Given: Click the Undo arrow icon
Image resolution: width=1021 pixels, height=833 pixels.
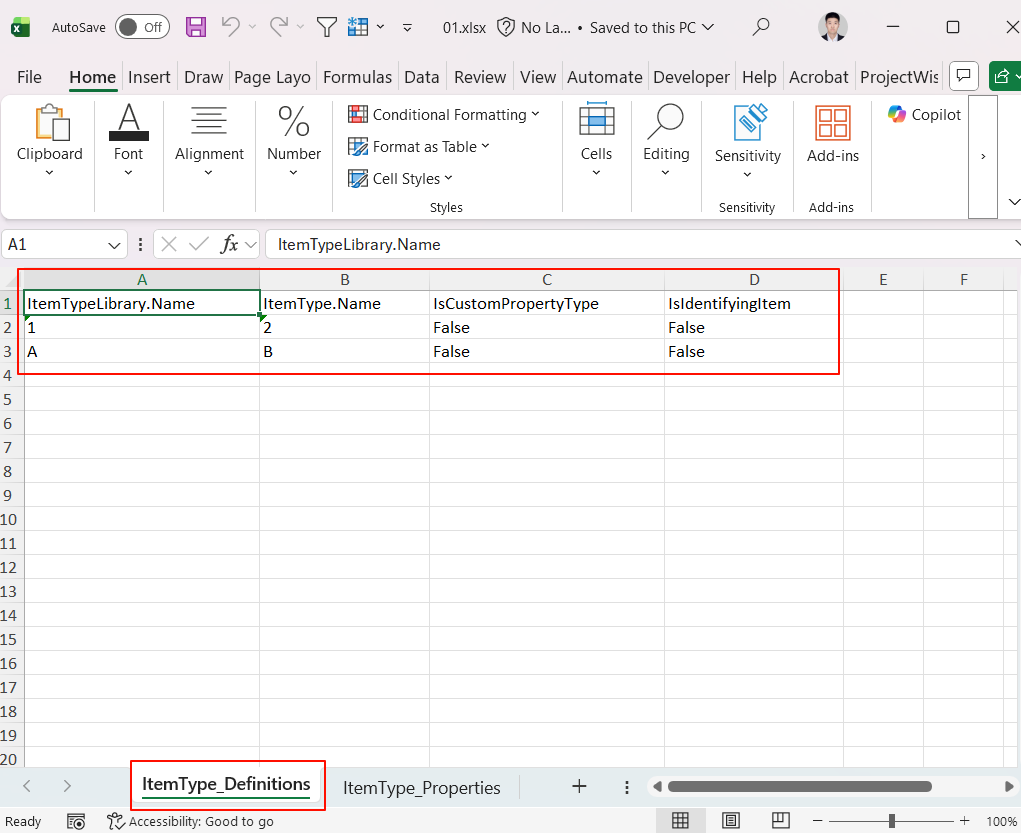Looking at the screenshot, I should click(230, 27).
